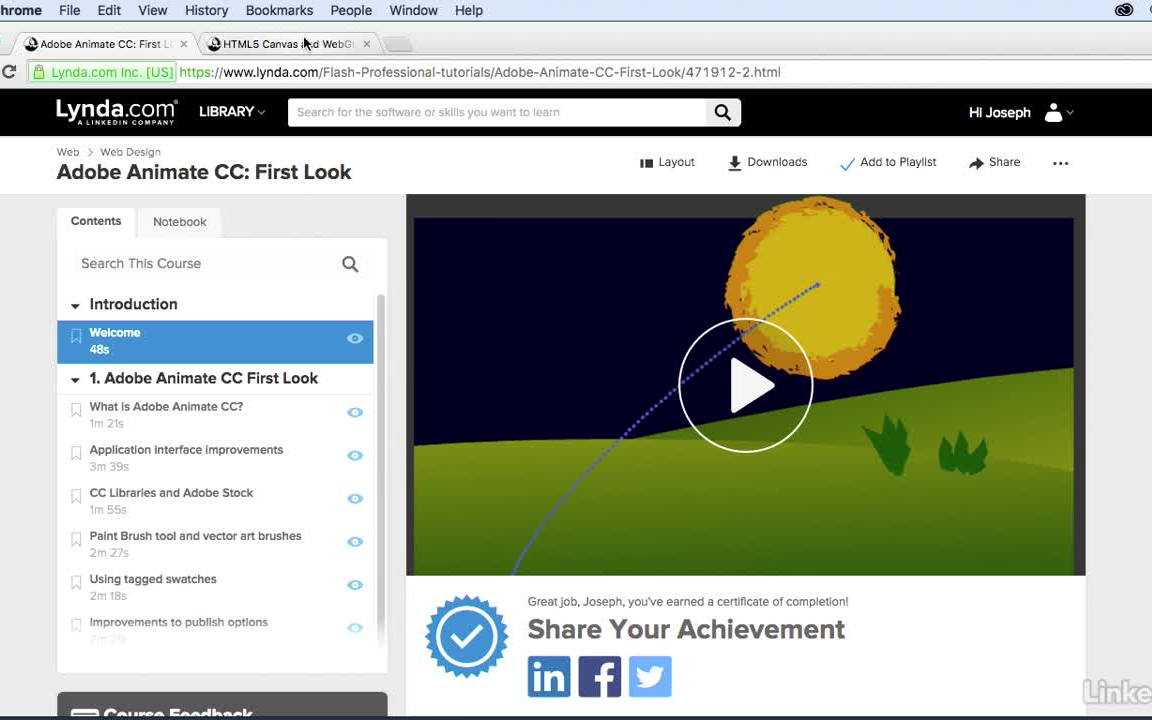The image size is (1152, 720).
Task: Click the Web breadcrumb link
Action: pyautogui.click(x=68, y=152)
